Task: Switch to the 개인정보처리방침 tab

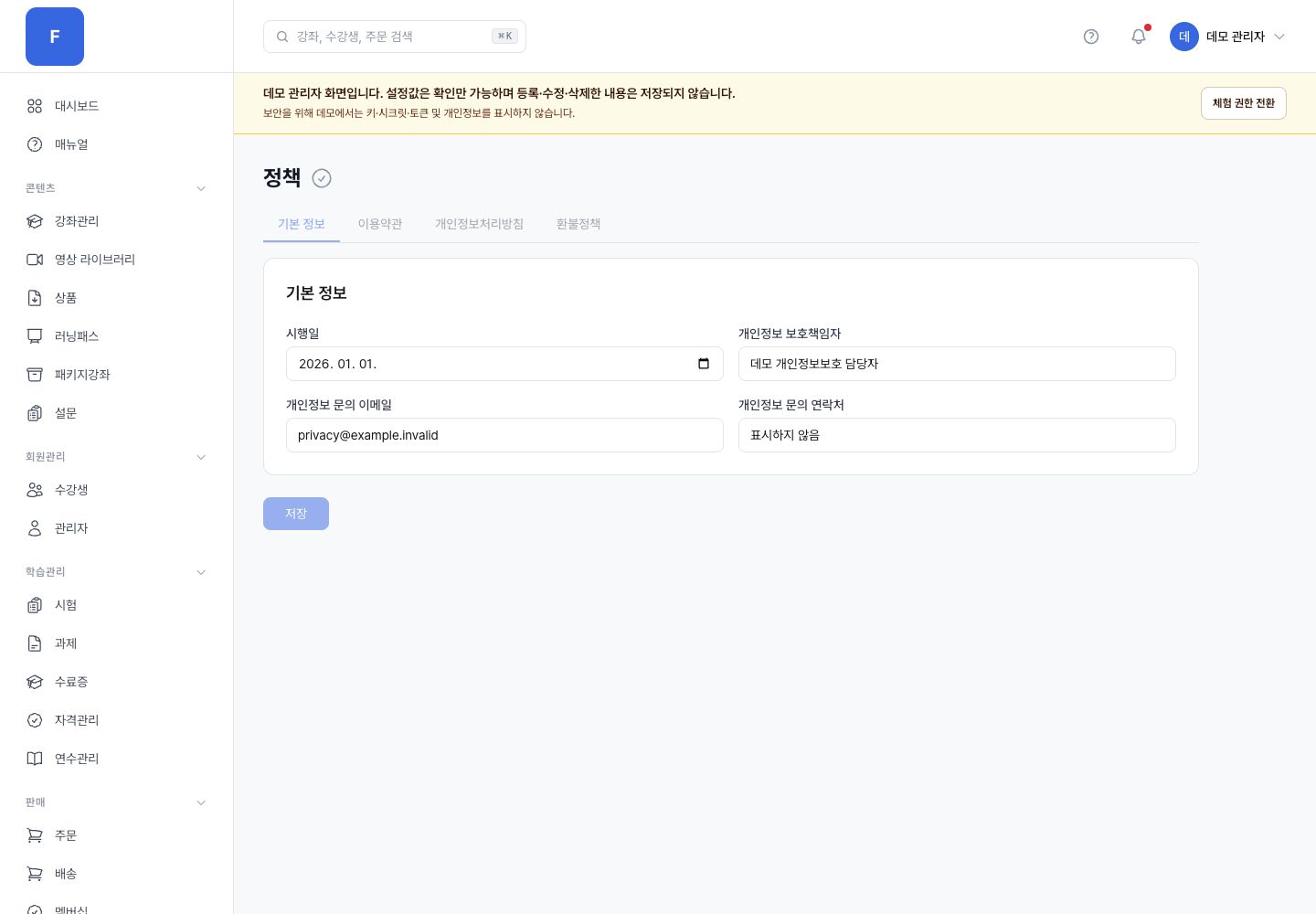Action: (x=479, y=224)
